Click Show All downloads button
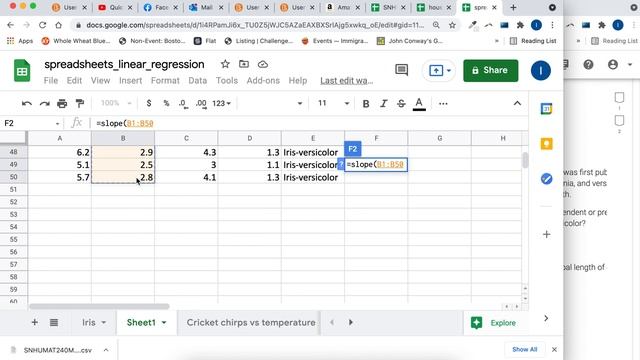This screenshot has height=360, width=640. pyautogui.click(x=524, y=349)
